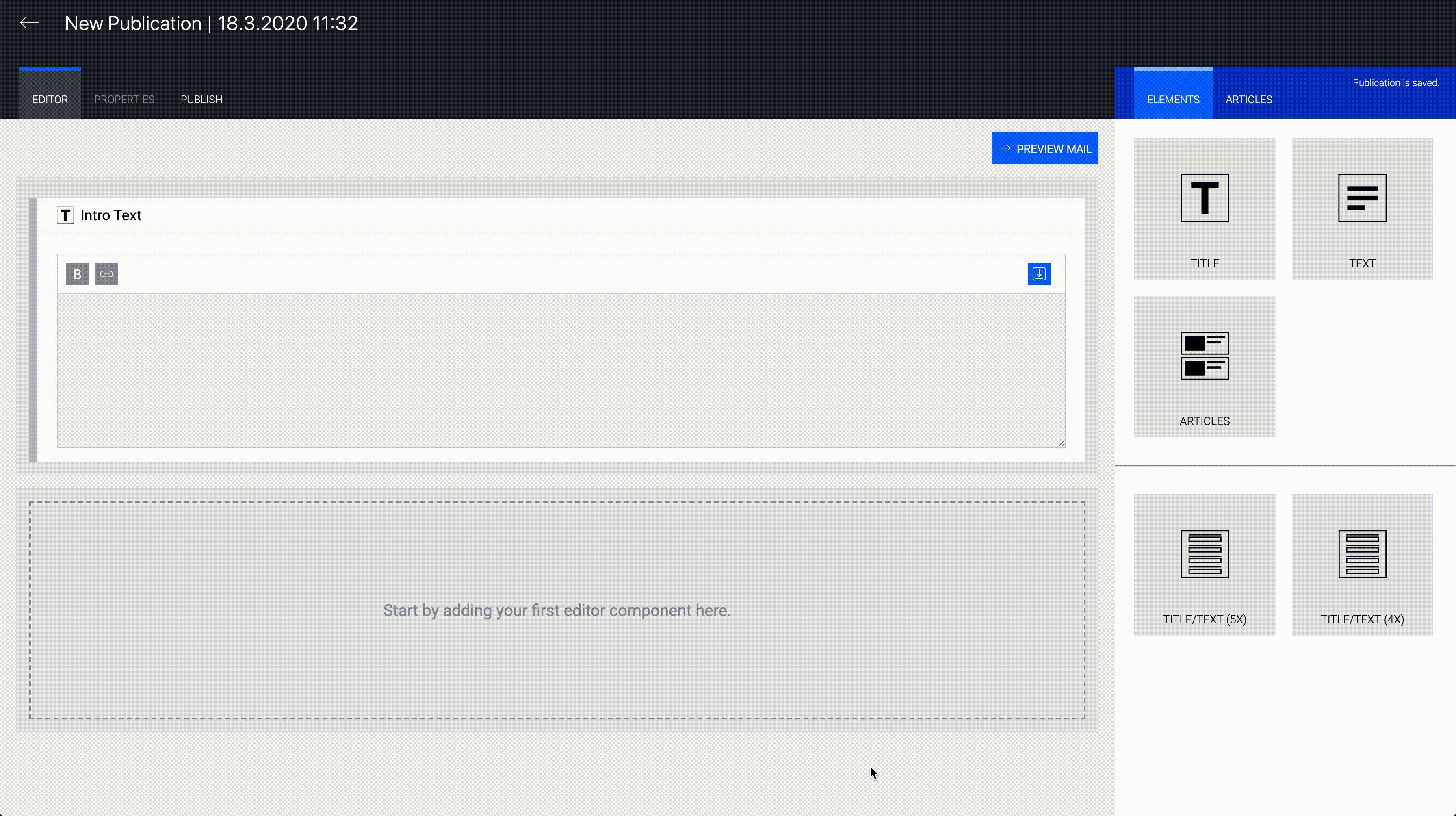The image size is (1456, 816).
Task: Select the Text element tile
Action: coord(1362,208)
